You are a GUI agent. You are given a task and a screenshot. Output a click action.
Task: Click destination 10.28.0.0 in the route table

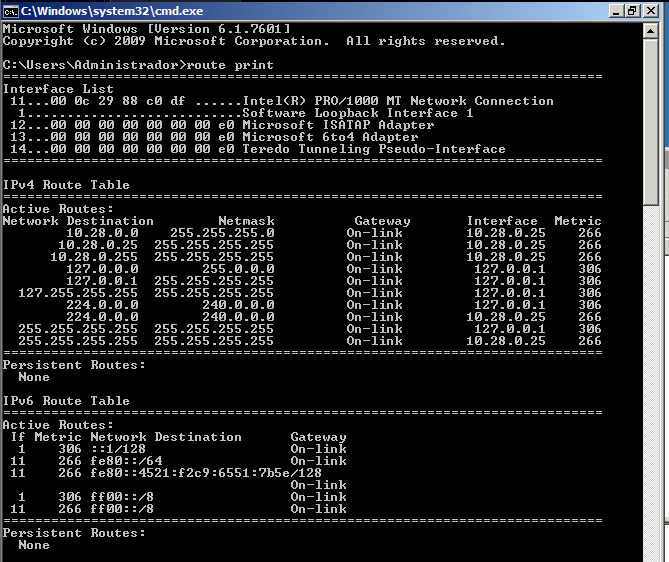tap(102, 233)
